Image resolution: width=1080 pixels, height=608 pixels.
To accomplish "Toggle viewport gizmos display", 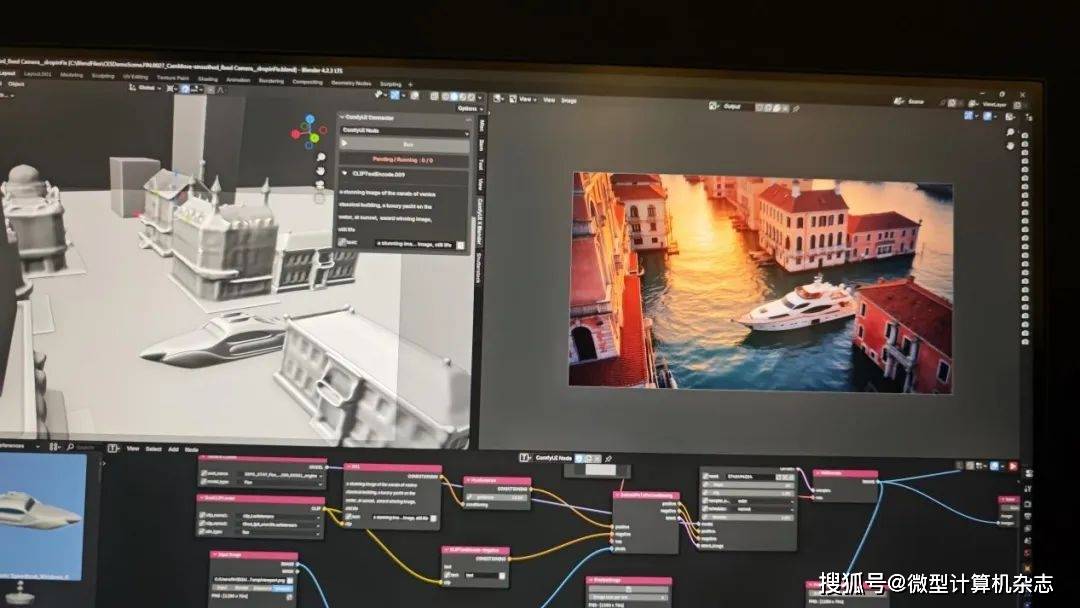I will click(395, 95).
